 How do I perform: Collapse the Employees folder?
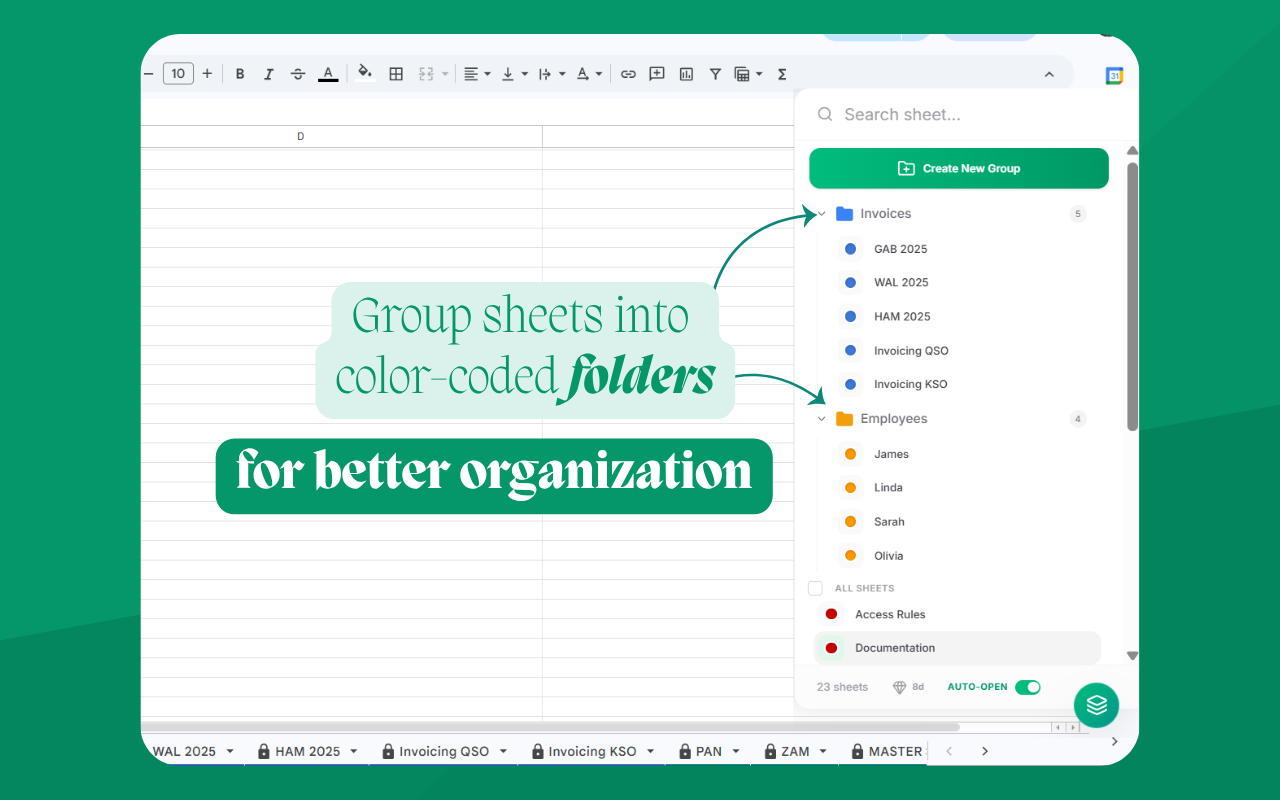tap(821, 419)
